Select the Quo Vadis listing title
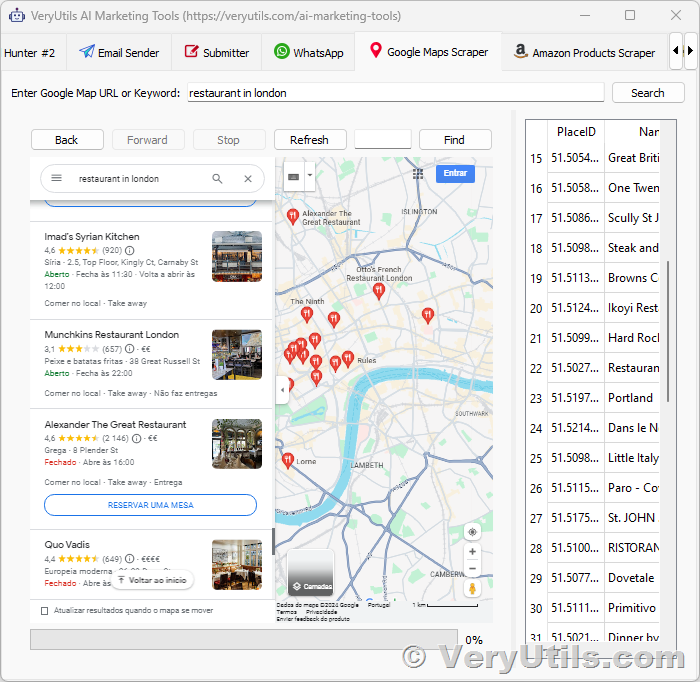Viewport: 700px width, 682px height. pyautogui.click(x=67, y=545)
